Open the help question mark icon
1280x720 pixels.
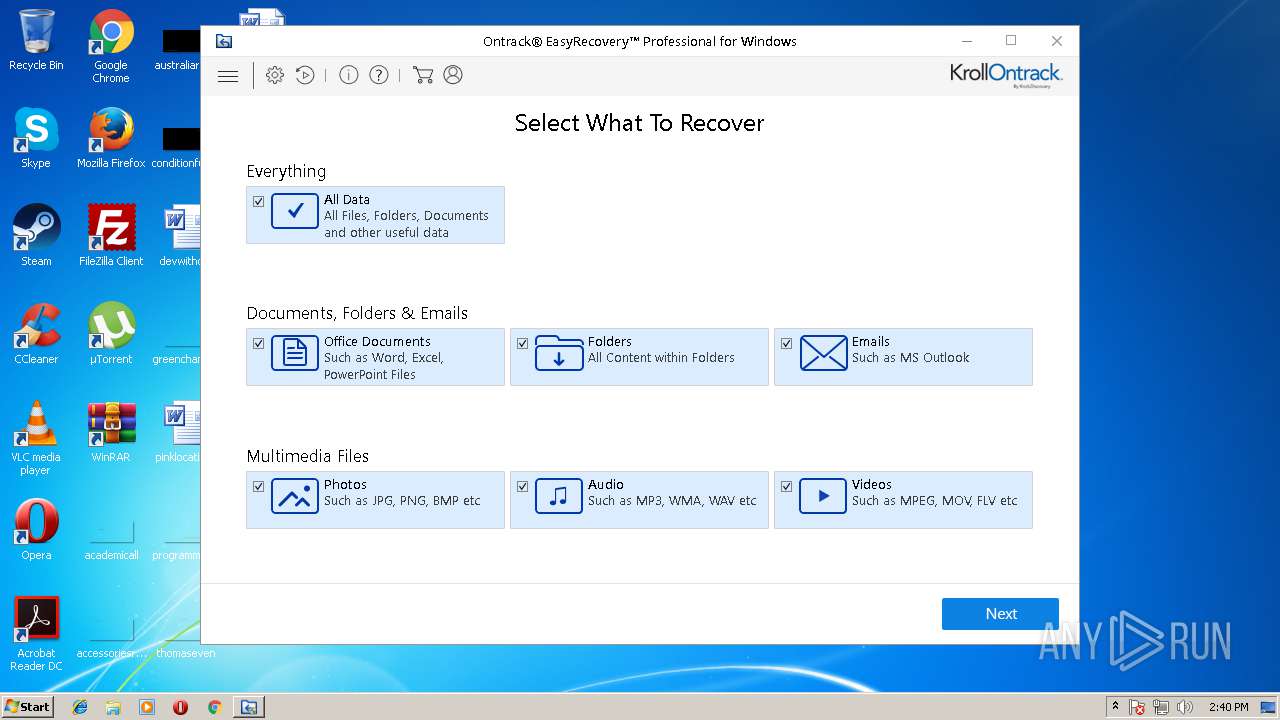click(379, 75)
